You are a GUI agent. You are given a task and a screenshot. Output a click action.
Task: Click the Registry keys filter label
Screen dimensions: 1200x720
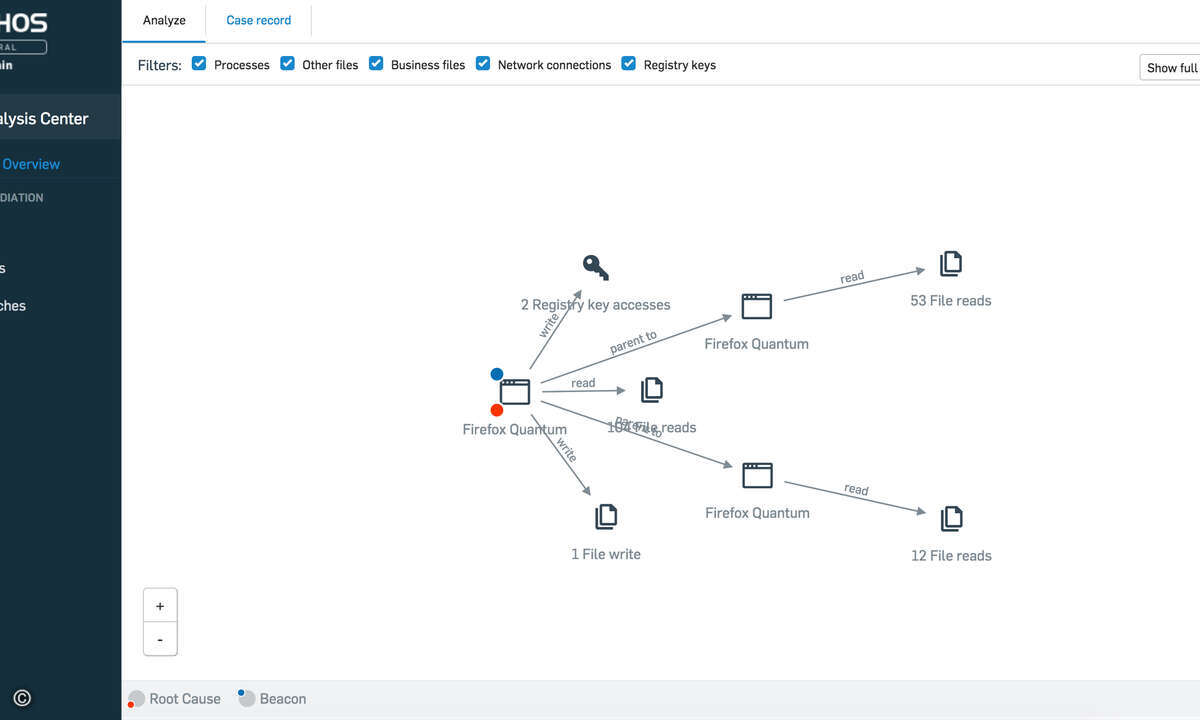[x=680, y=65]
